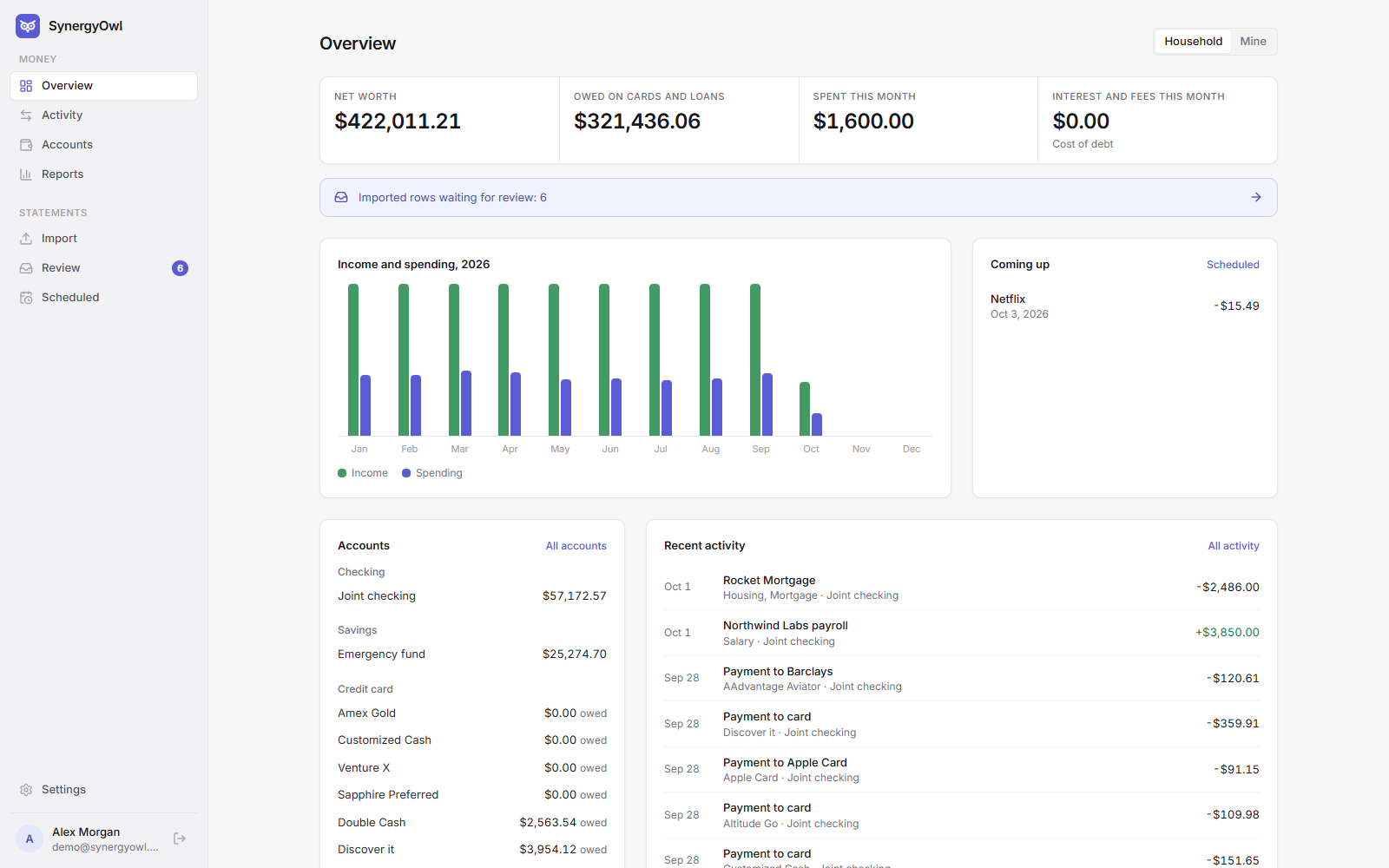
Task: Open the Joint checking account row
Action: (472, 596)
